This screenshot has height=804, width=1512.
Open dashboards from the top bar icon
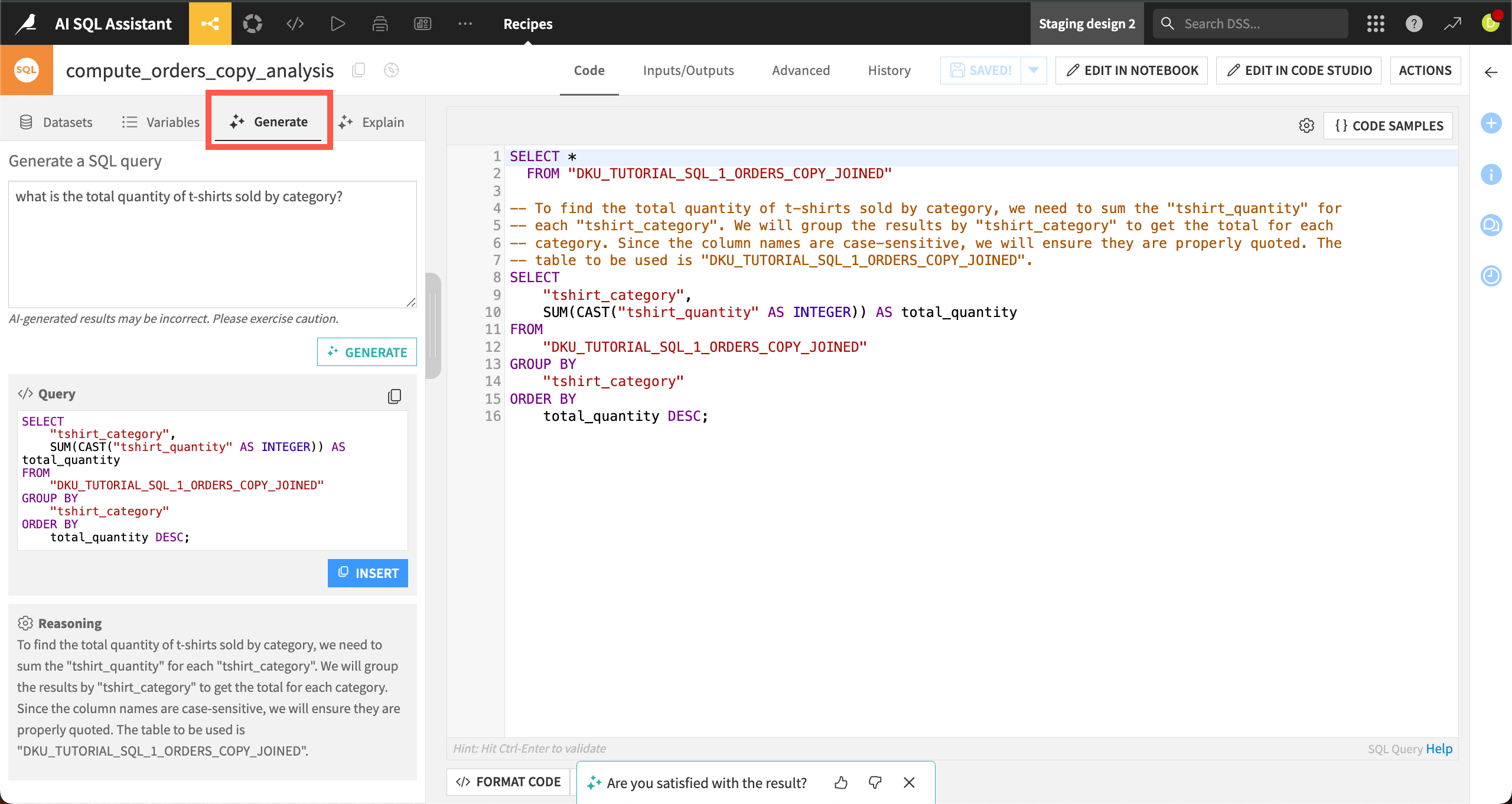click(x=422, y=24)
